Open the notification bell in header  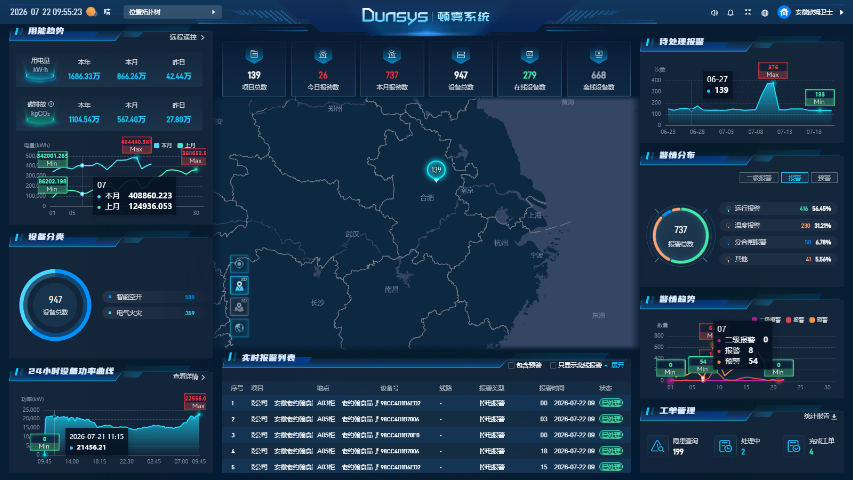731,13
